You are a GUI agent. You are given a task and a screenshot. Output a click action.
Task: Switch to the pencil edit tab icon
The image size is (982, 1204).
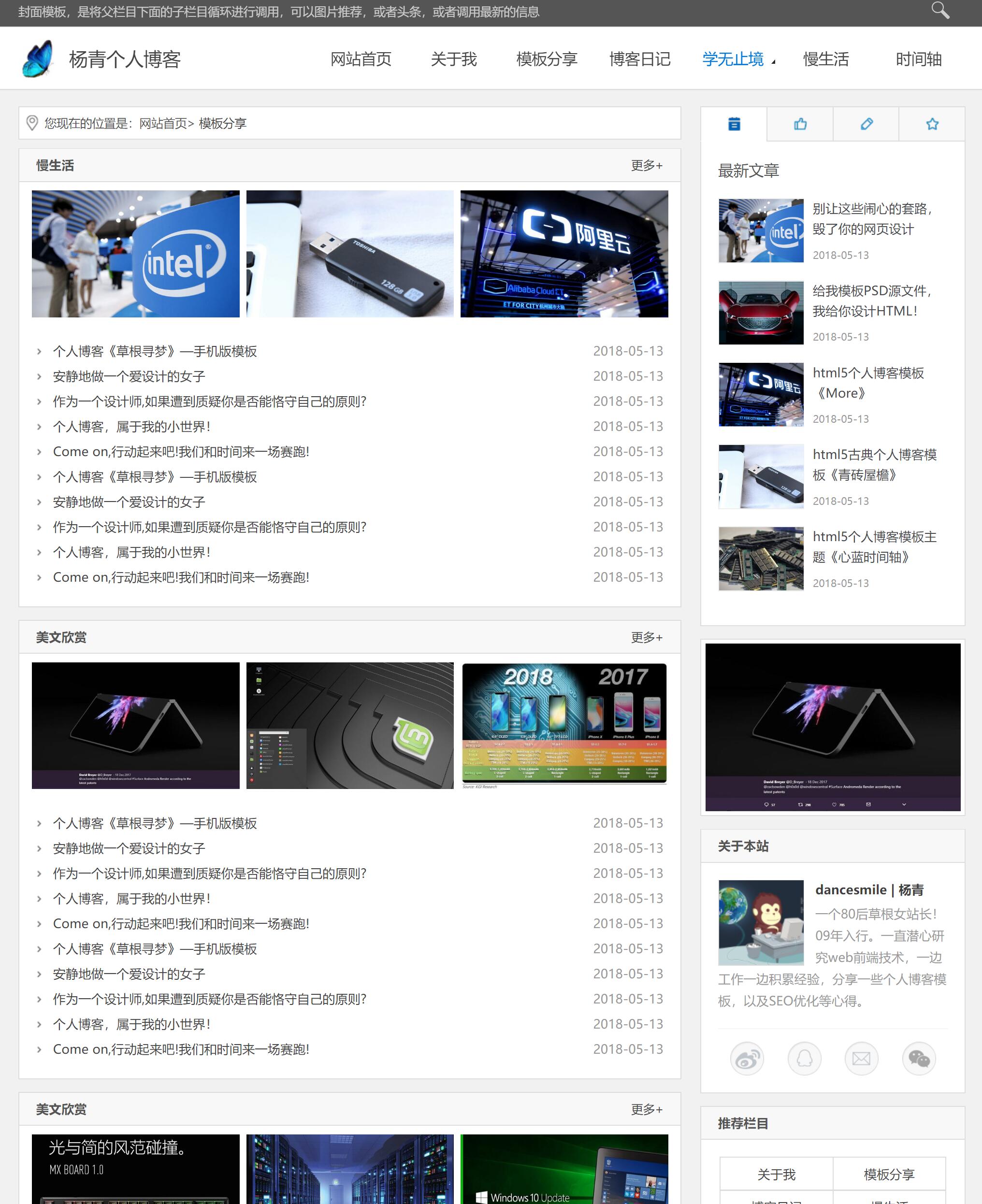[866, 124]
